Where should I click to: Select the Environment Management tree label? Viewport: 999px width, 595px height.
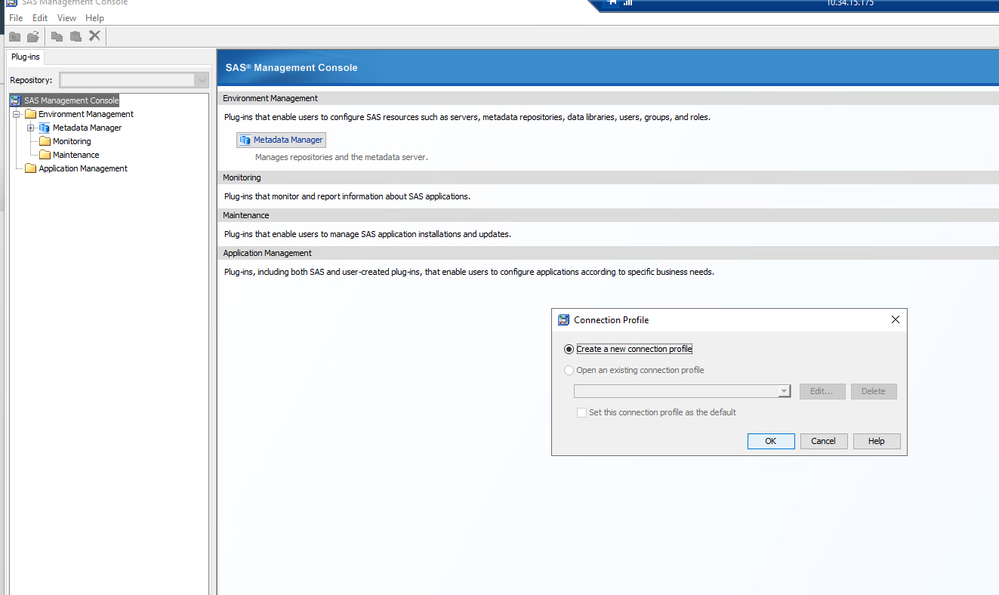point(86,114)
